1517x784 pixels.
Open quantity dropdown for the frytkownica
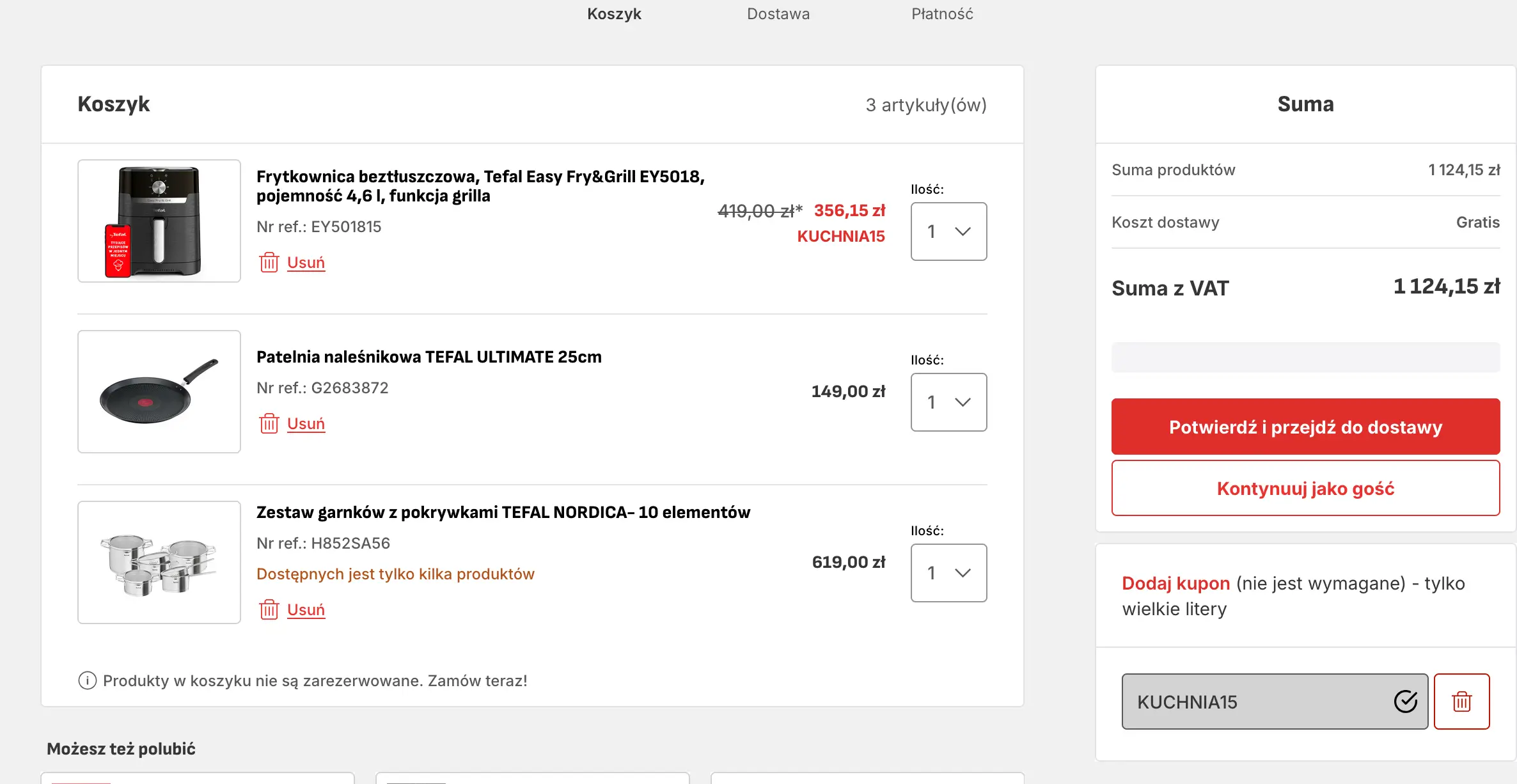click(948, 231)
